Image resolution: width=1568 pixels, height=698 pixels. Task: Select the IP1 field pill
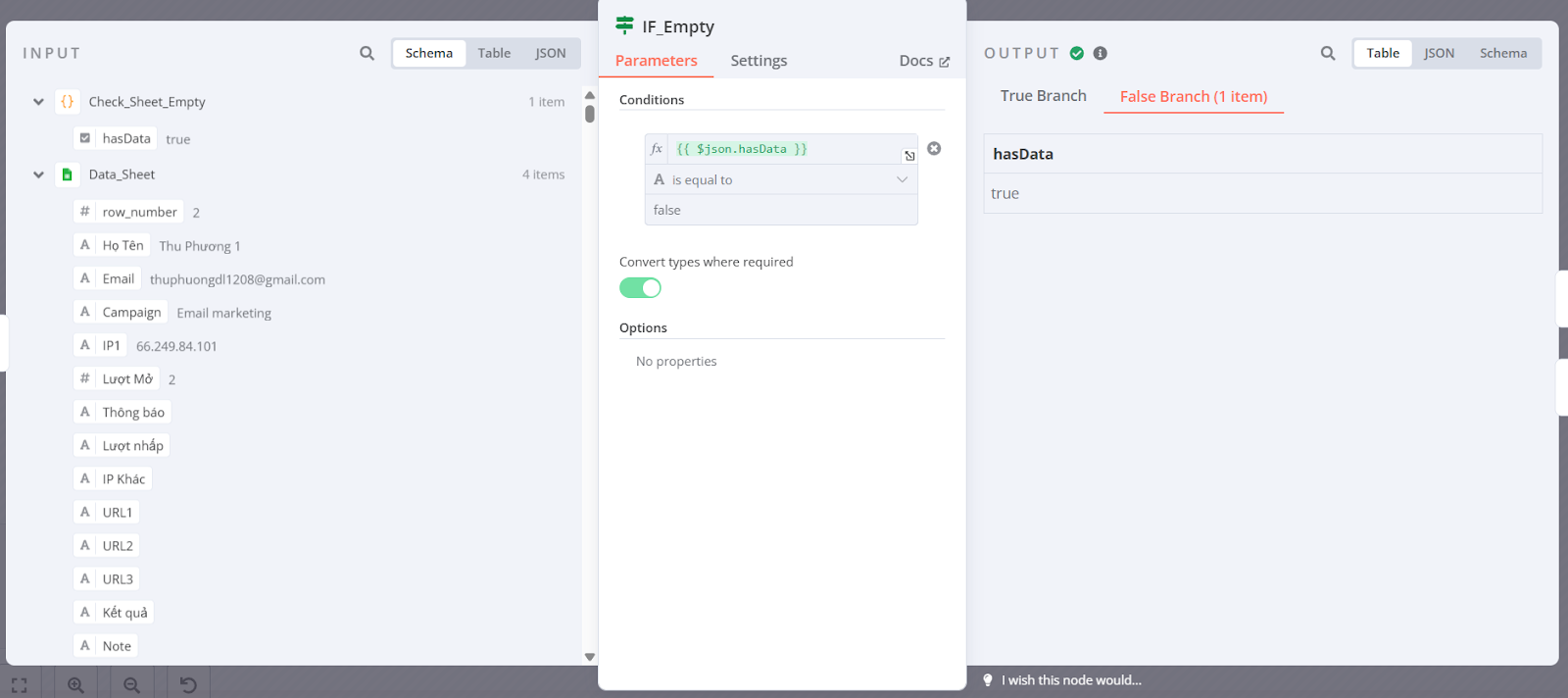(100, 345)
